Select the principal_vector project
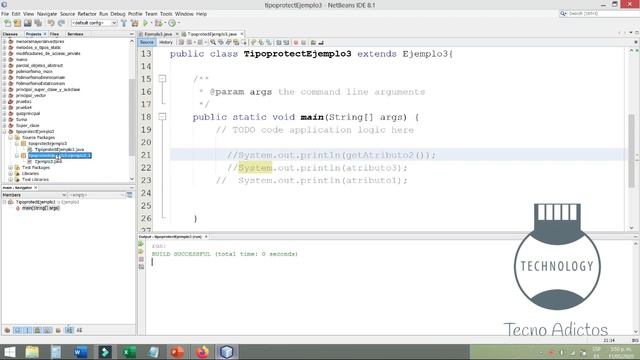Viewport: 640px width, 360px height. click(31, 96)
